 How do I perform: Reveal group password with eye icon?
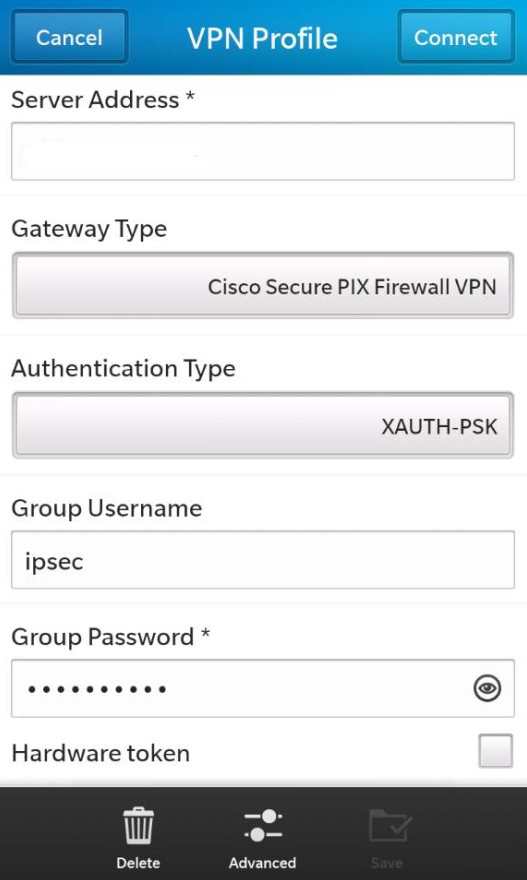[487, 689]
